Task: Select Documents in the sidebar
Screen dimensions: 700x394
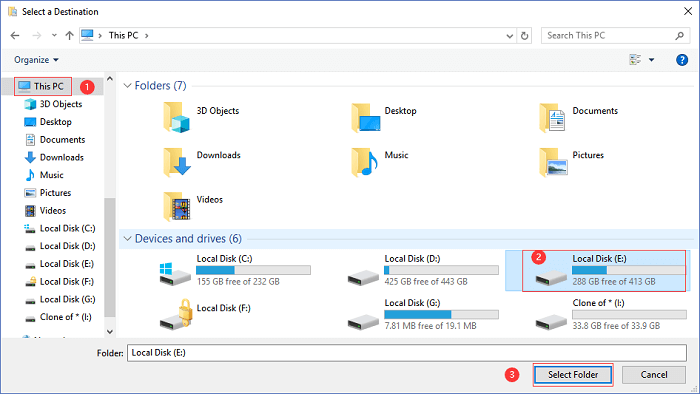Action: pyautogui.click(x=54, y=140)
